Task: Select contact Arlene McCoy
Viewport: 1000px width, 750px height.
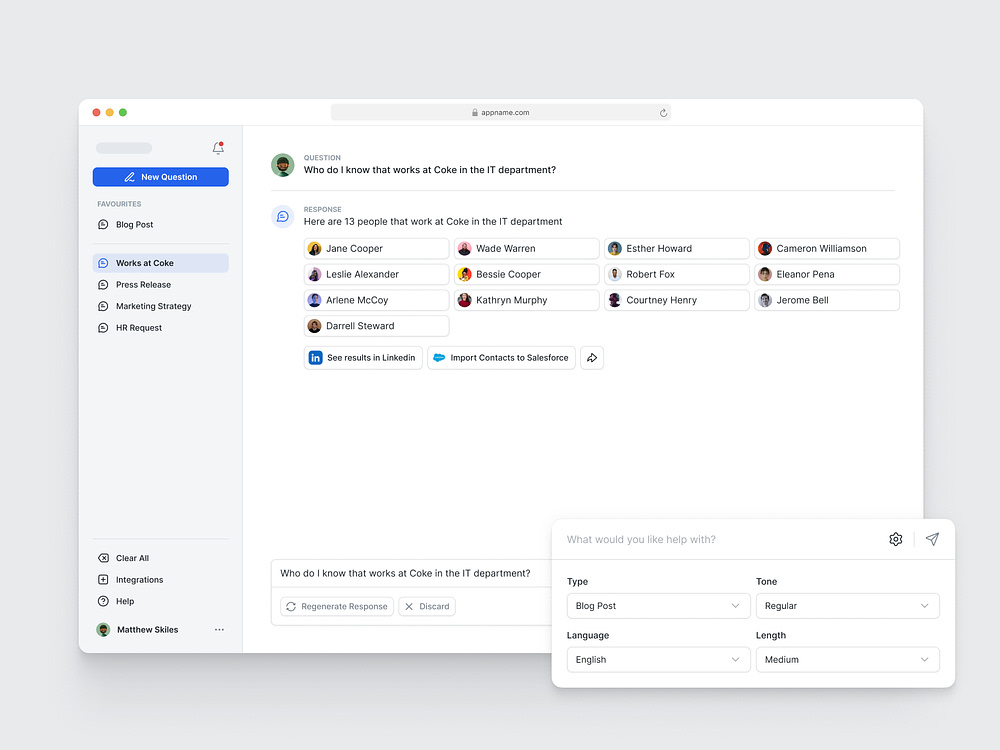Action: coord(376,300)
